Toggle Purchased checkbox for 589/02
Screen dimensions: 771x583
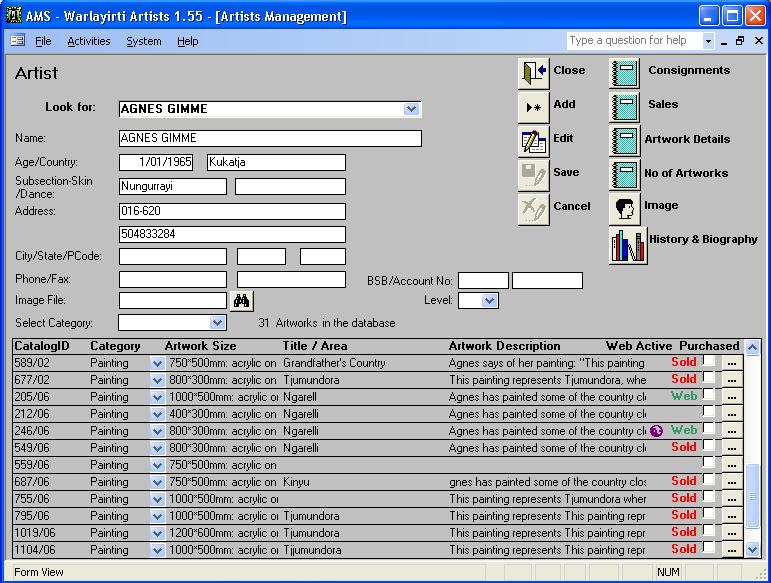[x=709, y=360]
